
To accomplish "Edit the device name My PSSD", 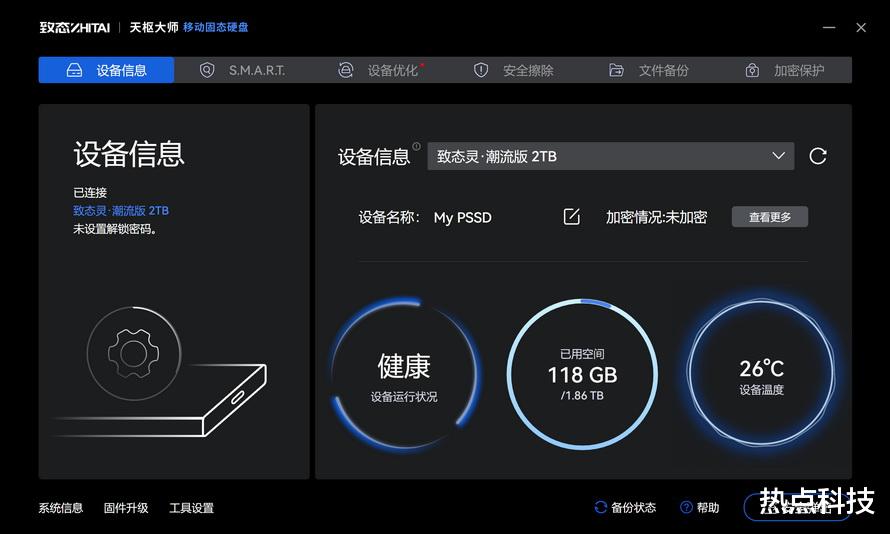I will (572, 216).
